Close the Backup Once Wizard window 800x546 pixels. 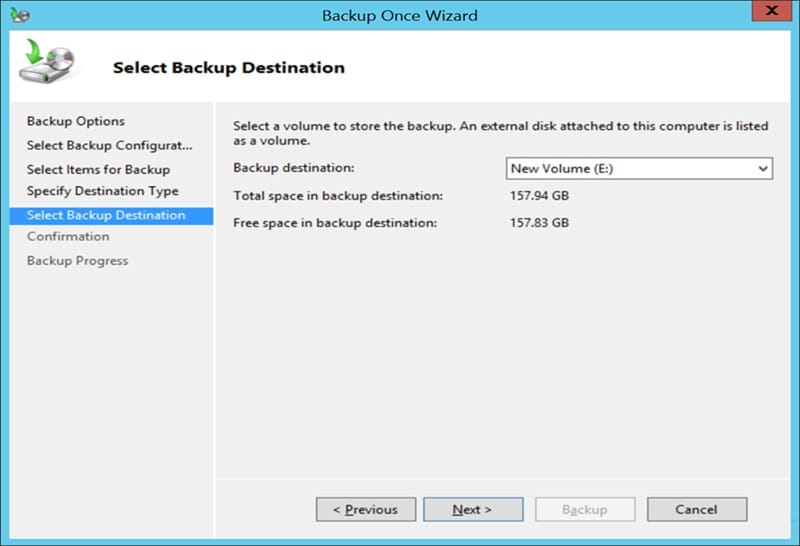point(771,10)
